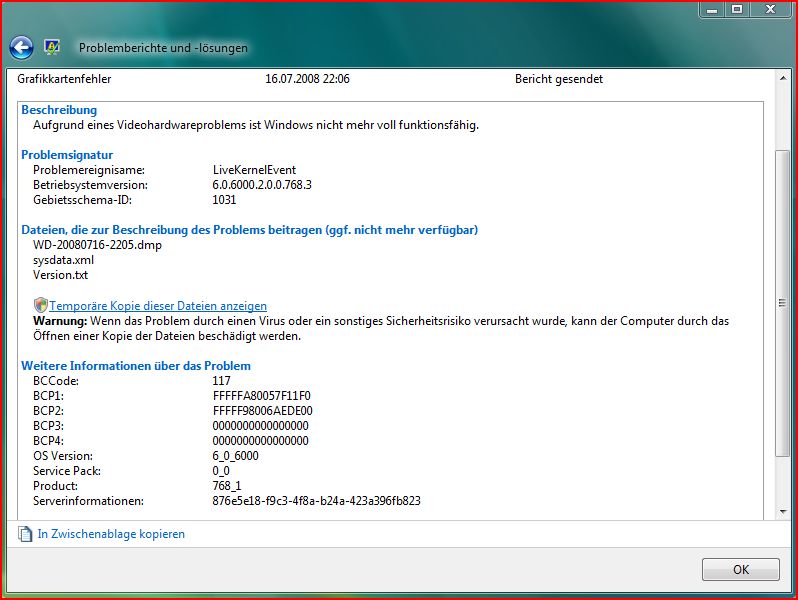Click the date 16.07.2008 22:06
The width and height of the screenshot is (798, 600).
(307, 79)
